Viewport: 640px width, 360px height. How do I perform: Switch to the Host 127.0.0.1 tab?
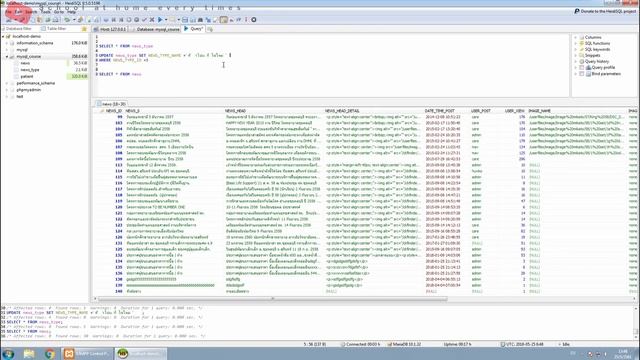110,29
